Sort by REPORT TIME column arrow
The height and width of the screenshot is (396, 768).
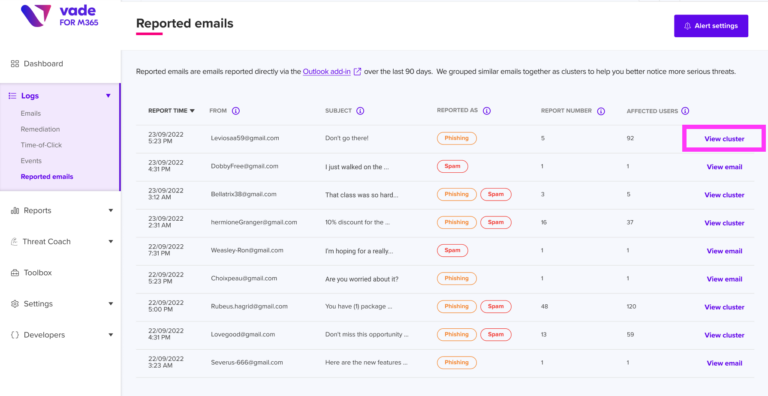[x=192, y=111]
